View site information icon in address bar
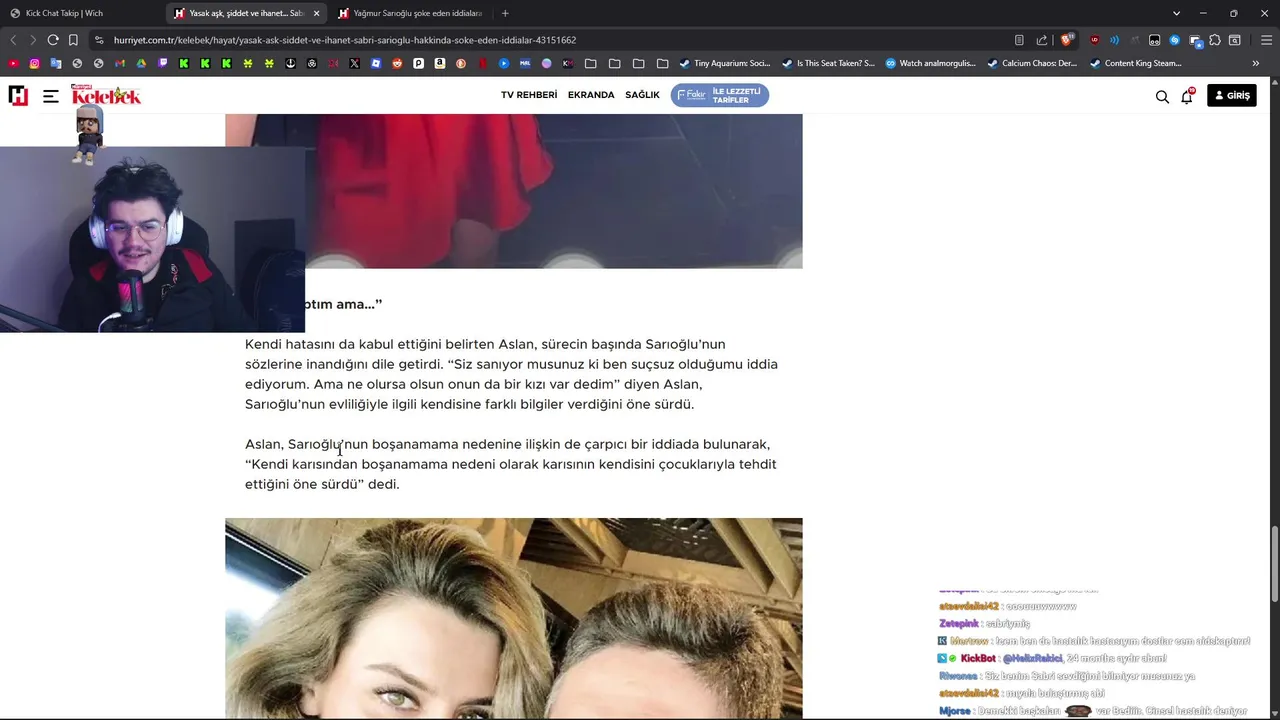The width and height of the screenshot is (1280, 720). click(98, 40)
